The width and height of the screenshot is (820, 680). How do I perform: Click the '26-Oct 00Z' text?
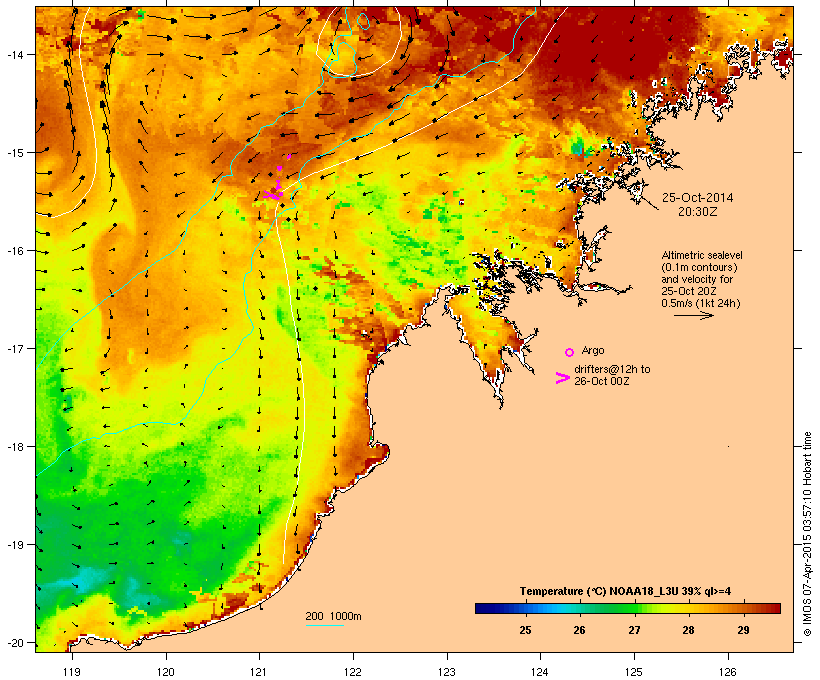pyautogui.click(x=601, y=381)
